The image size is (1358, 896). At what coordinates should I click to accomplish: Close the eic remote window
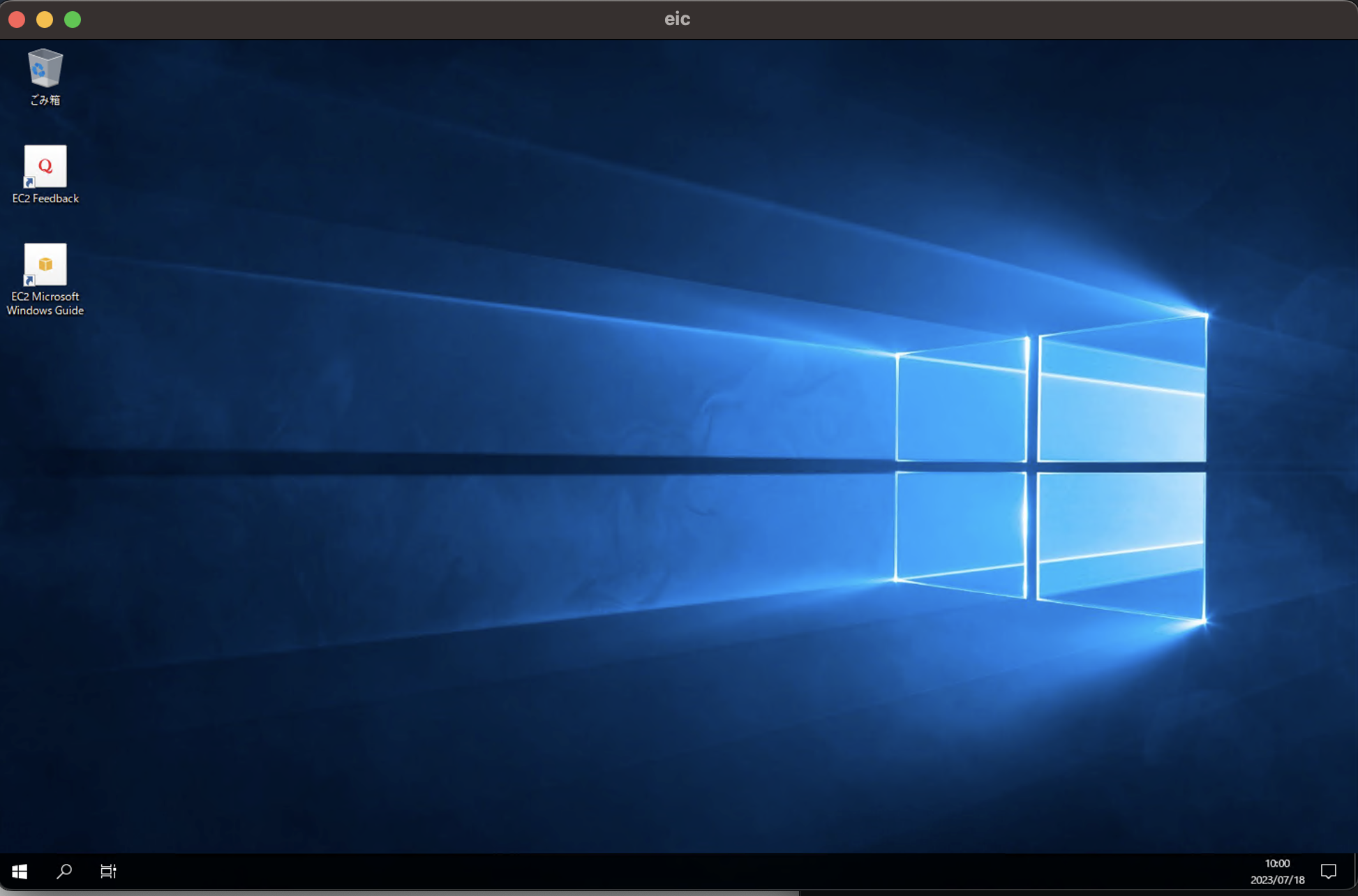pyautogui.click(x=17, y=20)
